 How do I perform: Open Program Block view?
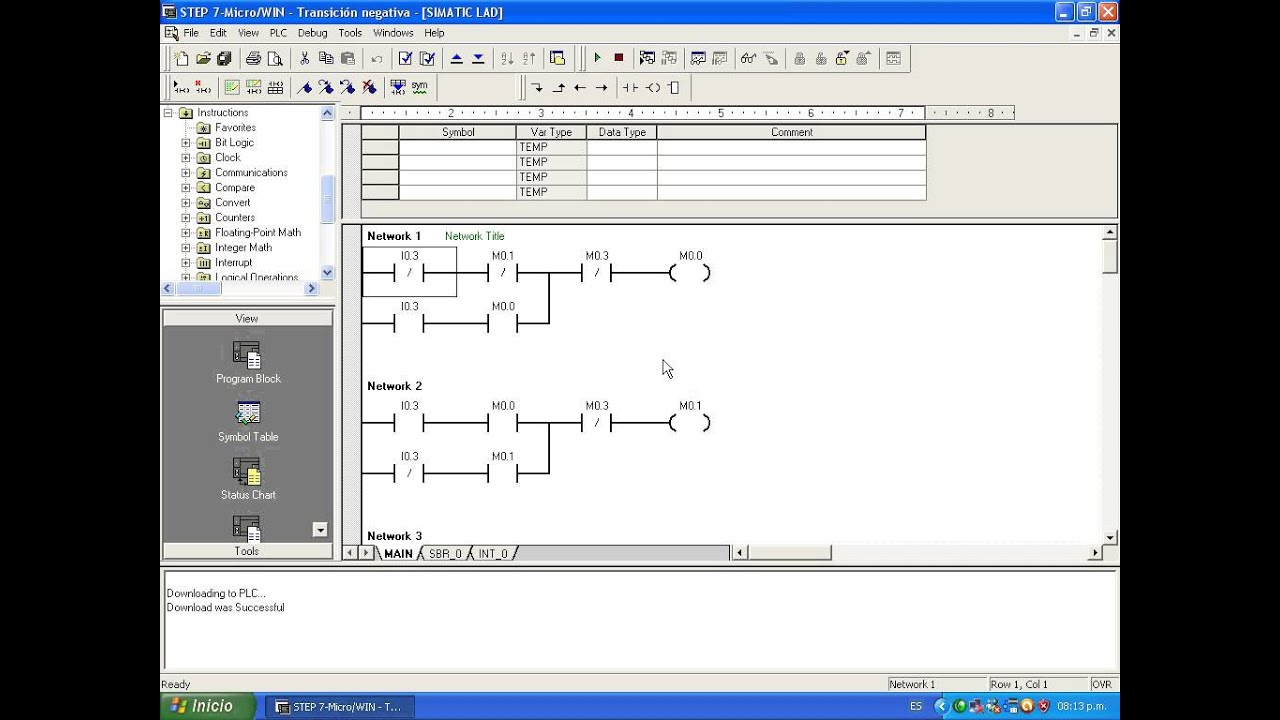tap(247, 362)
